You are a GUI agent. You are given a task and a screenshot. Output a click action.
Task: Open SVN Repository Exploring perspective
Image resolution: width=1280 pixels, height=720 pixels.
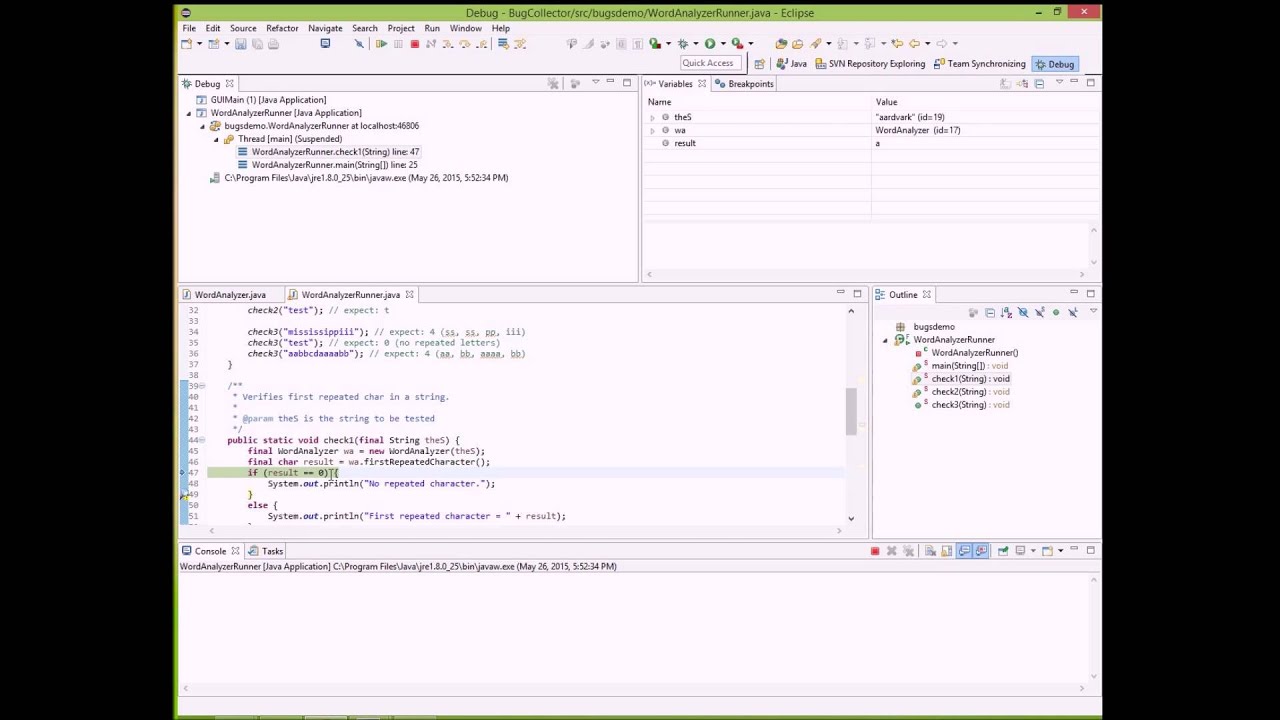pos(870,64)
